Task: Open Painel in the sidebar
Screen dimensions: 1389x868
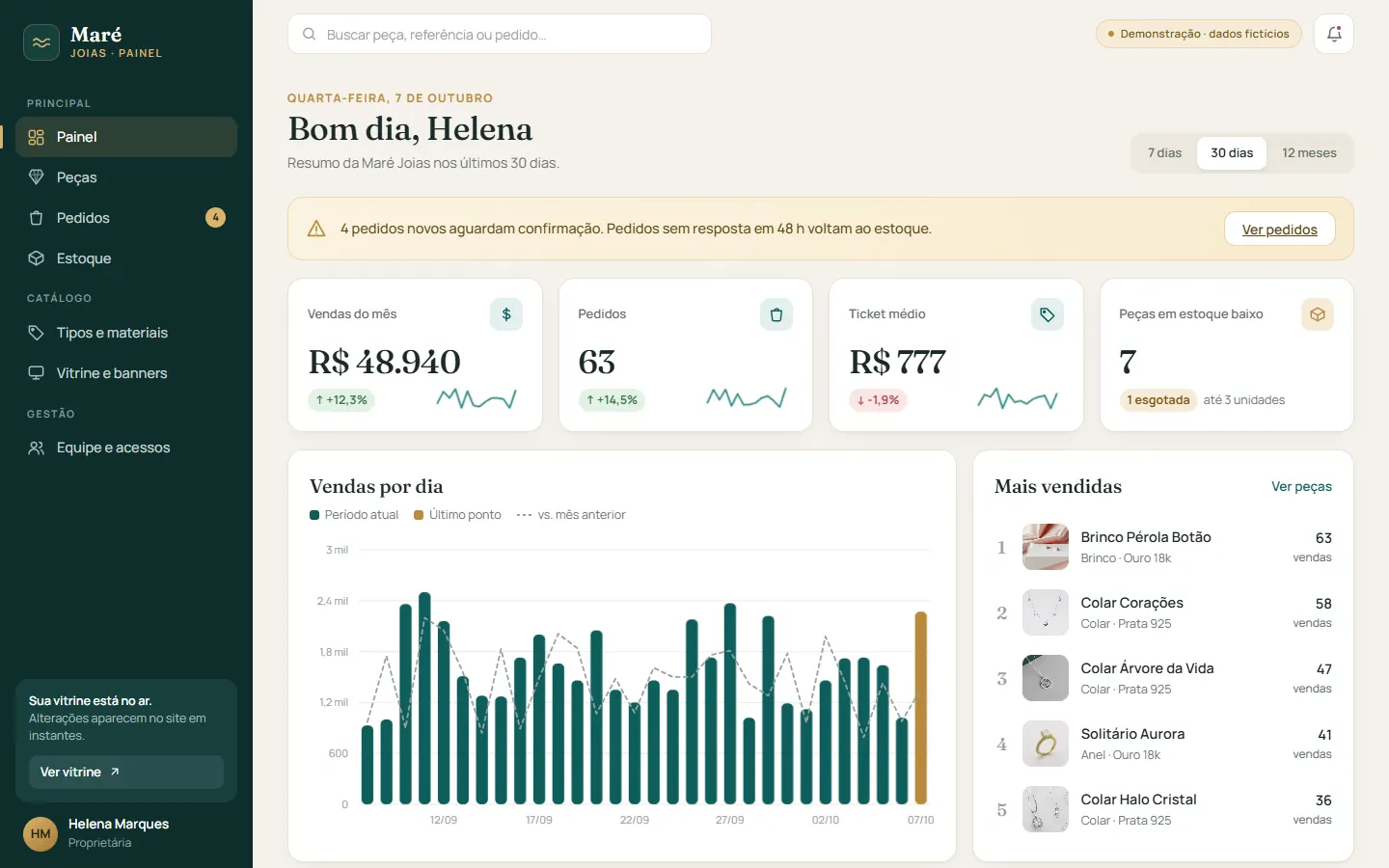Action: tap(126, 137)
